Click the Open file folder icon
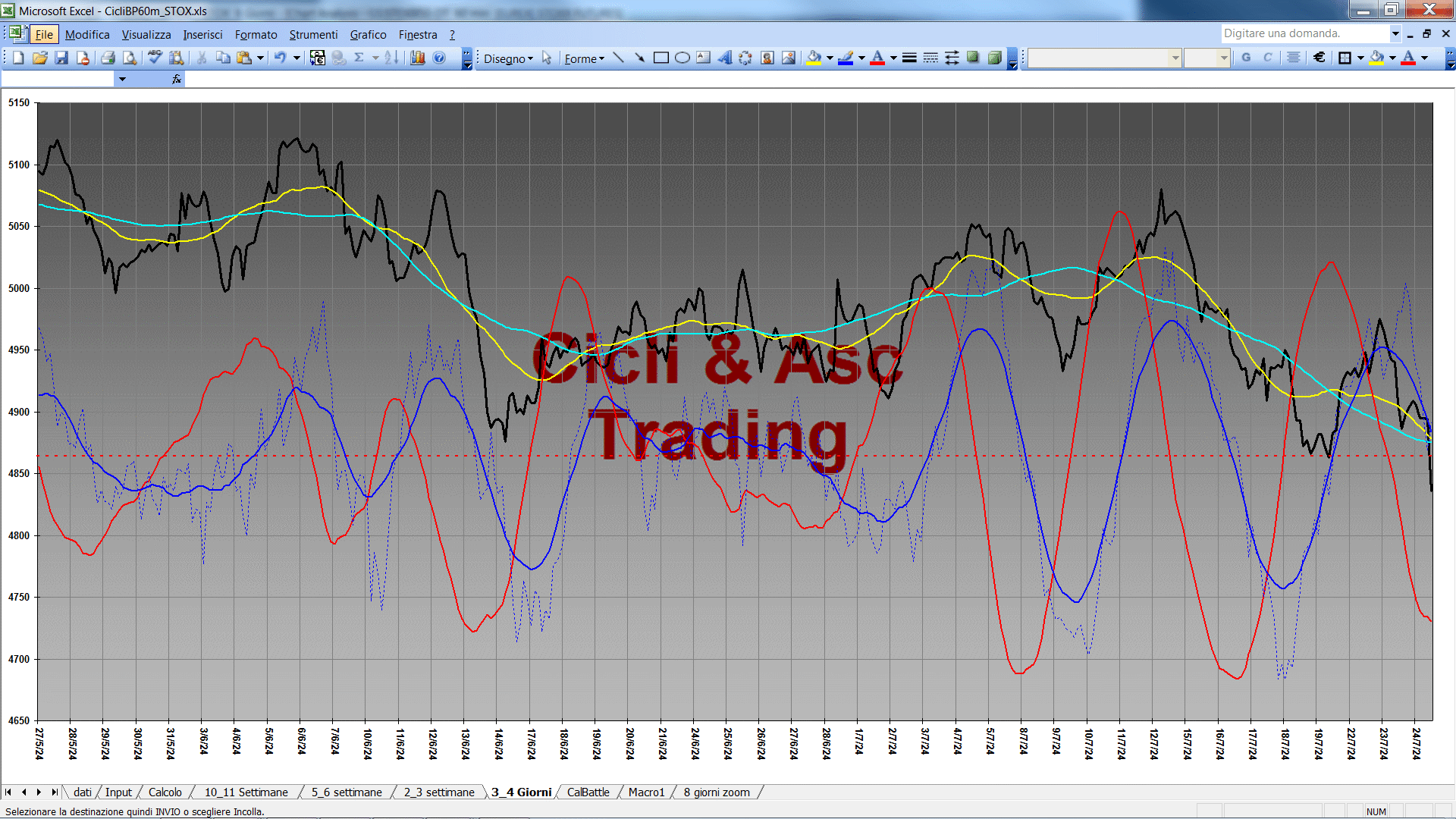 click(40, 58)
